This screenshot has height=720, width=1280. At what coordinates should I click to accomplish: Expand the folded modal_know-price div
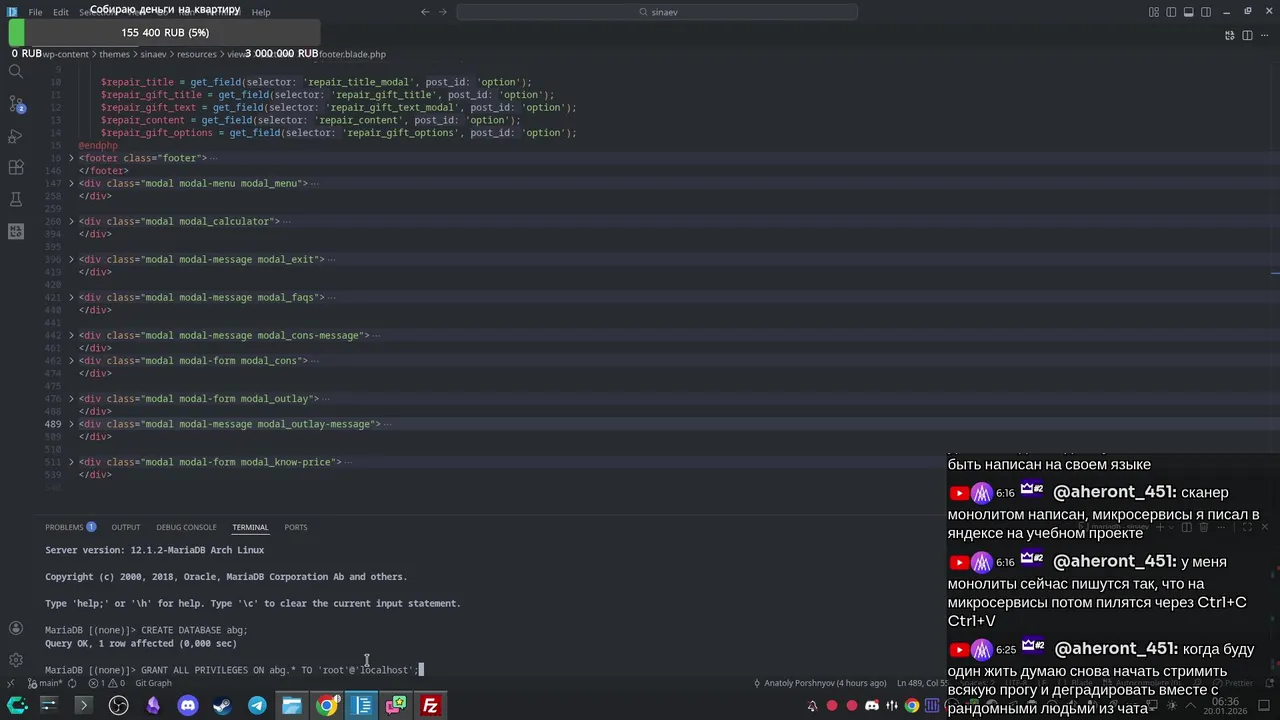pyautogui.click(x=70, y=462)
